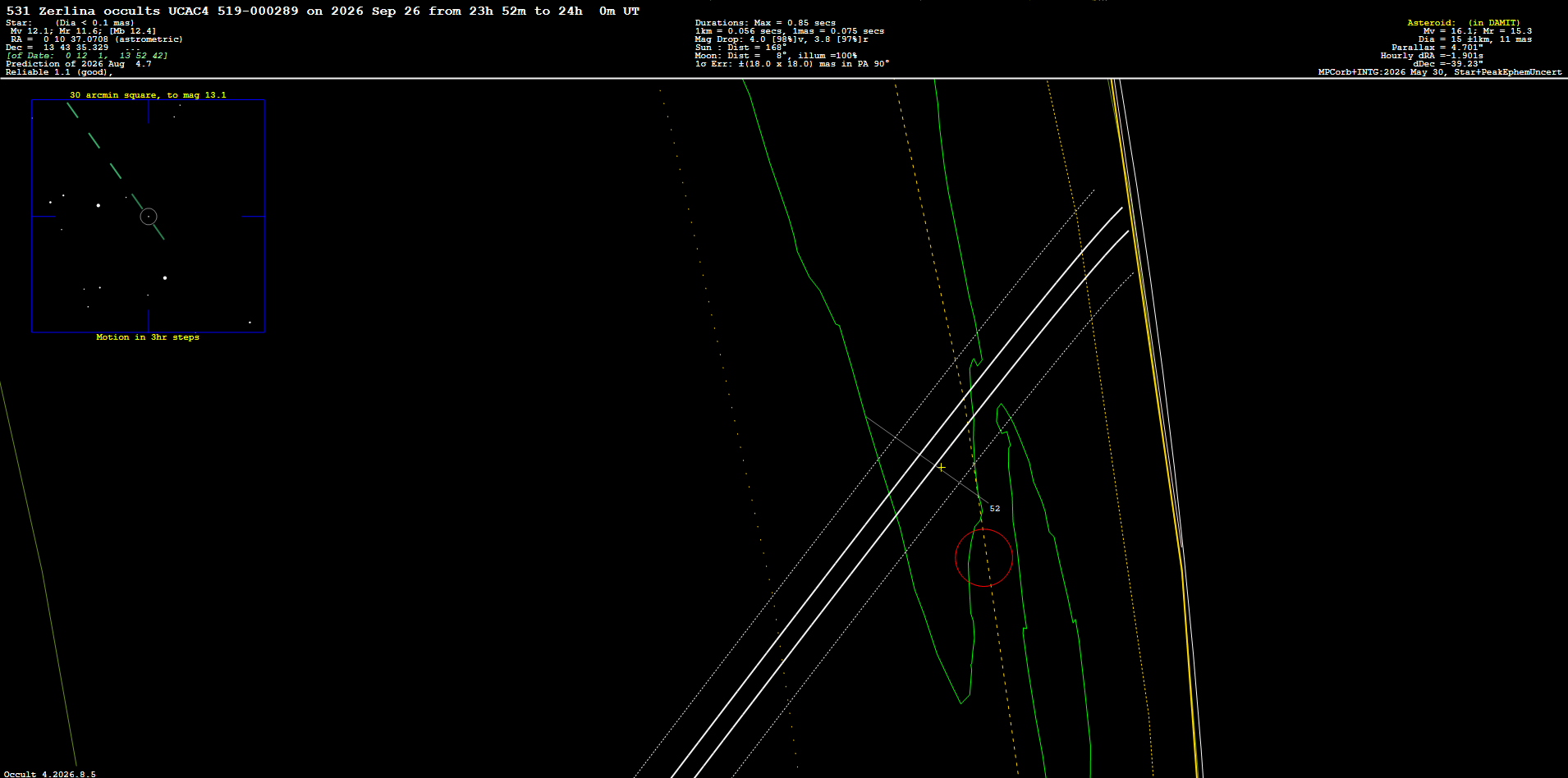Select the "RA = 0 10 37.0708 (astrometric)" line
This screenshot has width=1568, height=778.
coord(96,39)
